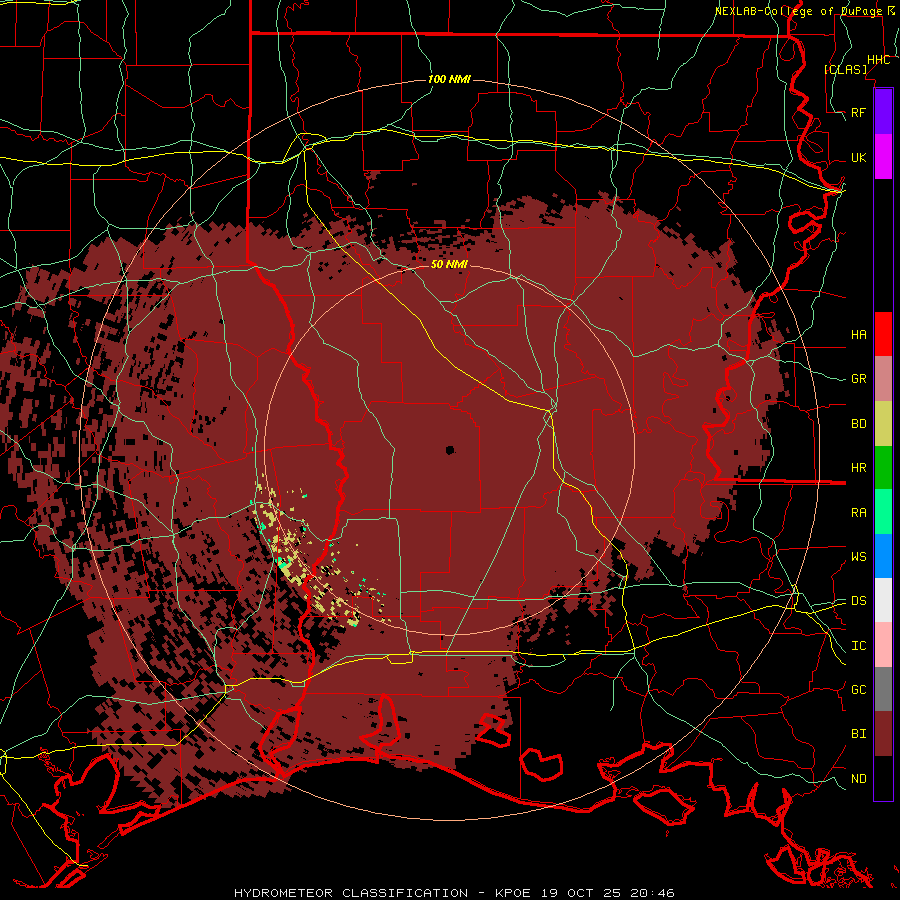This screenshot has height=900, width=900.
Task: Click the Hydrometeor Classification KPOE caption
Action: coord(454,893)
